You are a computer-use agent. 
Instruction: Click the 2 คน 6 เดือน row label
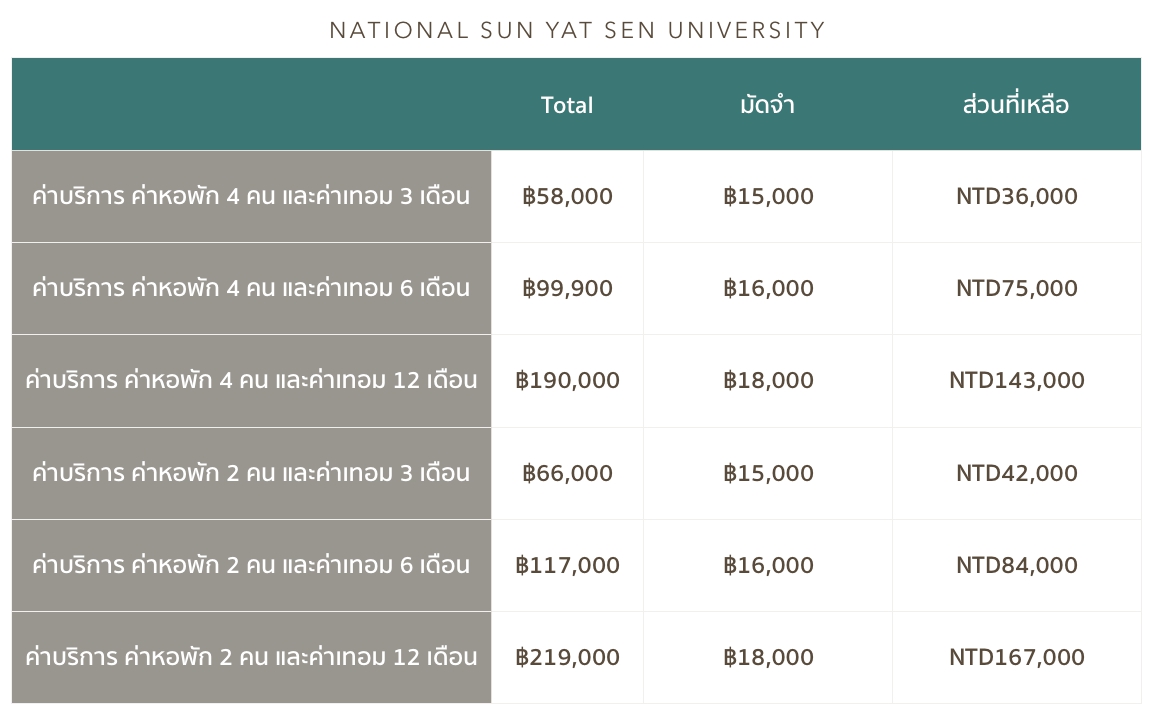pyautogui.click(x=251, y=565)
